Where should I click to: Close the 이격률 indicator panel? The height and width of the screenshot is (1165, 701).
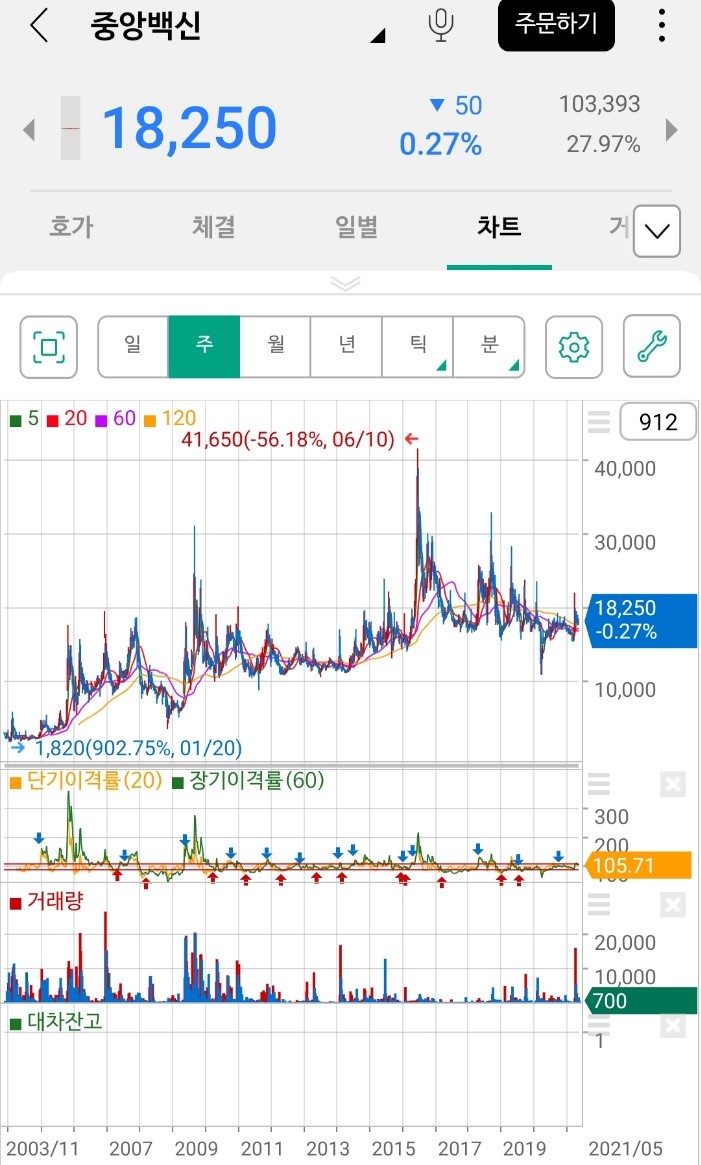coord(673,784)
